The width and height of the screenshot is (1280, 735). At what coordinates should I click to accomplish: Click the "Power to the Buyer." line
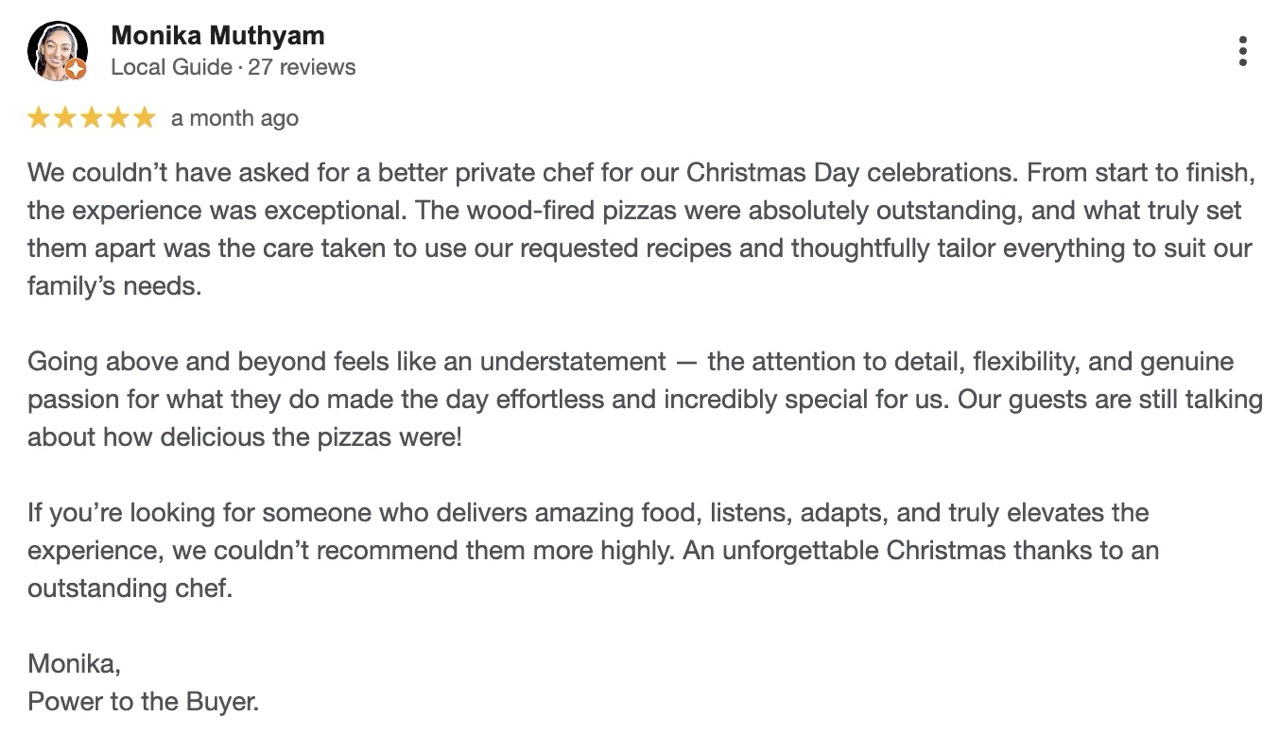coord(143,701)
